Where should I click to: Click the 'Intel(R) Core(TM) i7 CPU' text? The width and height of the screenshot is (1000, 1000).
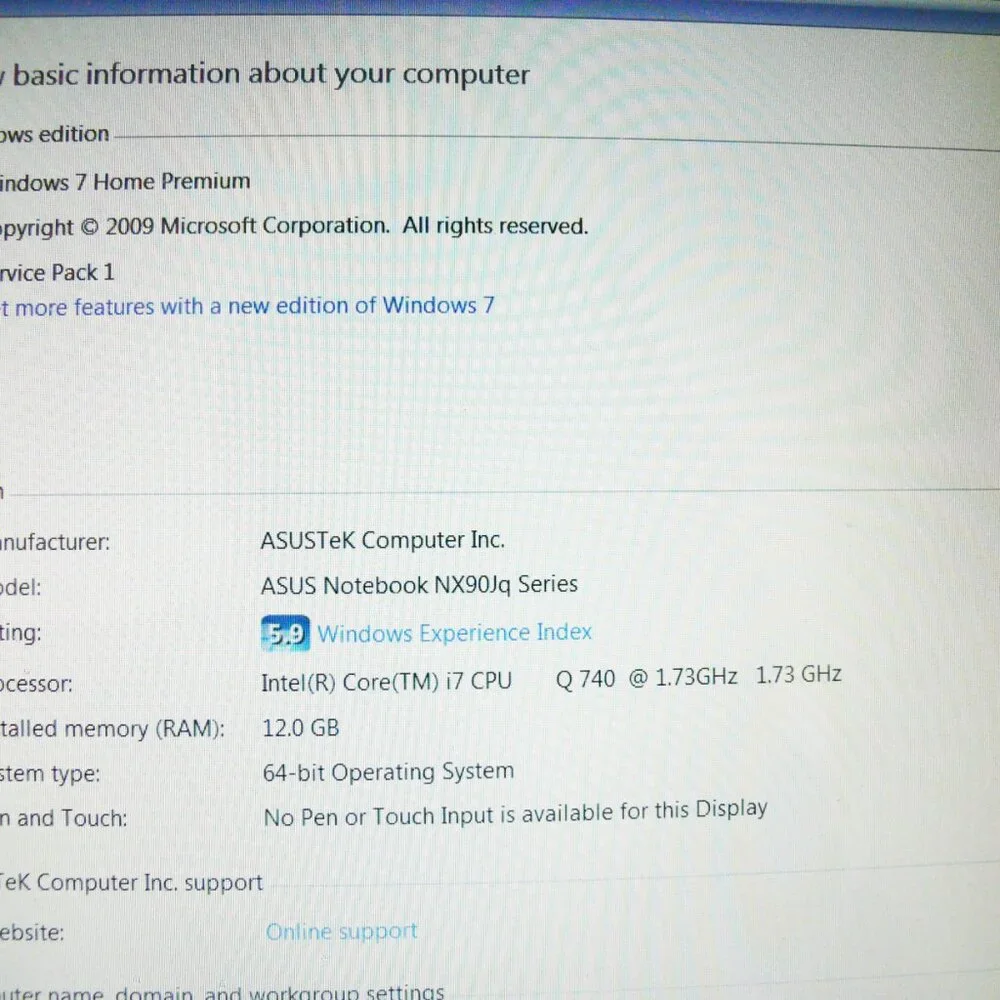click(x=386, y=682)
